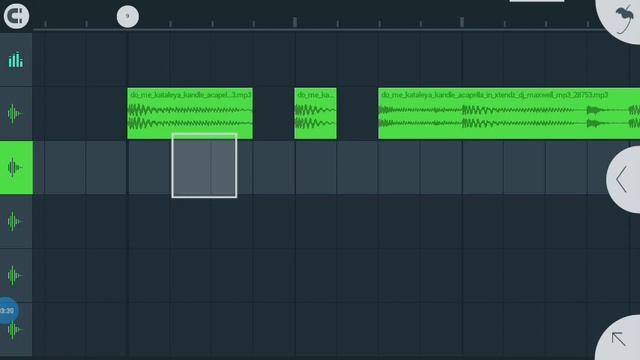The image size is (640, 360).
Task: Select the fifth track's waveform icon
Action: pyautogui.click(x=16, y=276)
